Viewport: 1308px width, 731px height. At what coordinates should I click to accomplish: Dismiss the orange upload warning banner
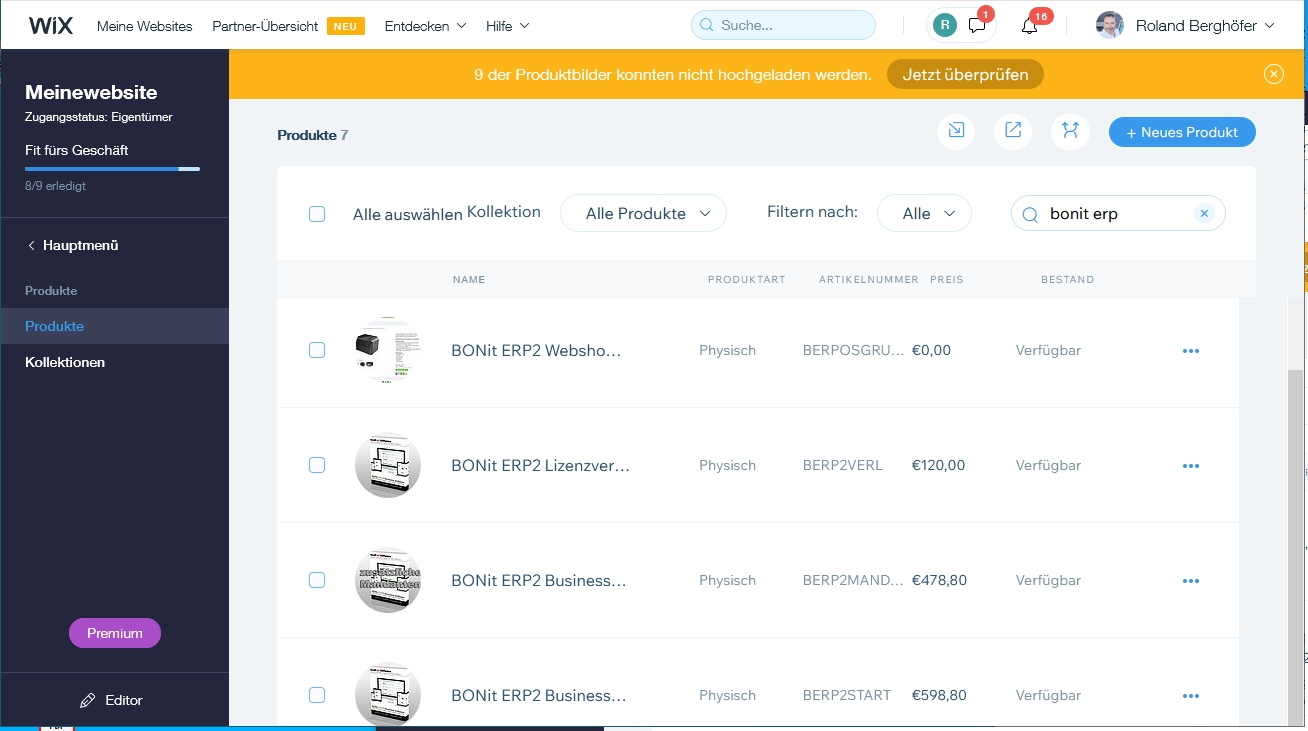point(1273,74)
